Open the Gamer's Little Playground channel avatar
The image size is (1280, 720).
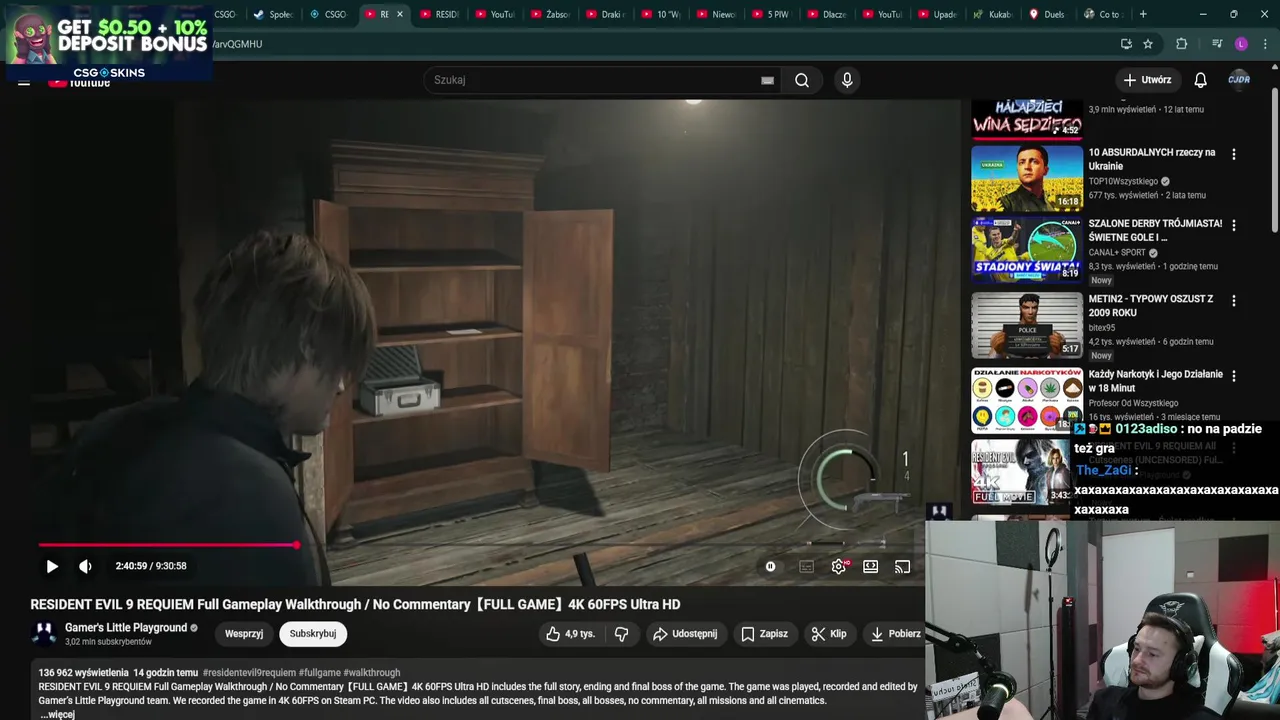tap(44, 633)
